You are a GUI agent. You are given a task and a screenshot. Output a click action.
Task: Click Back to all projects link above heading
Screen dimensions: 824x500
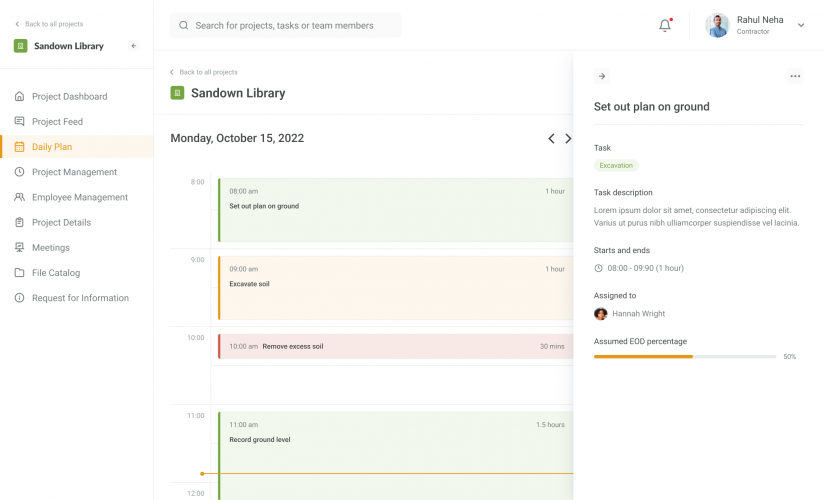[204, 72]
